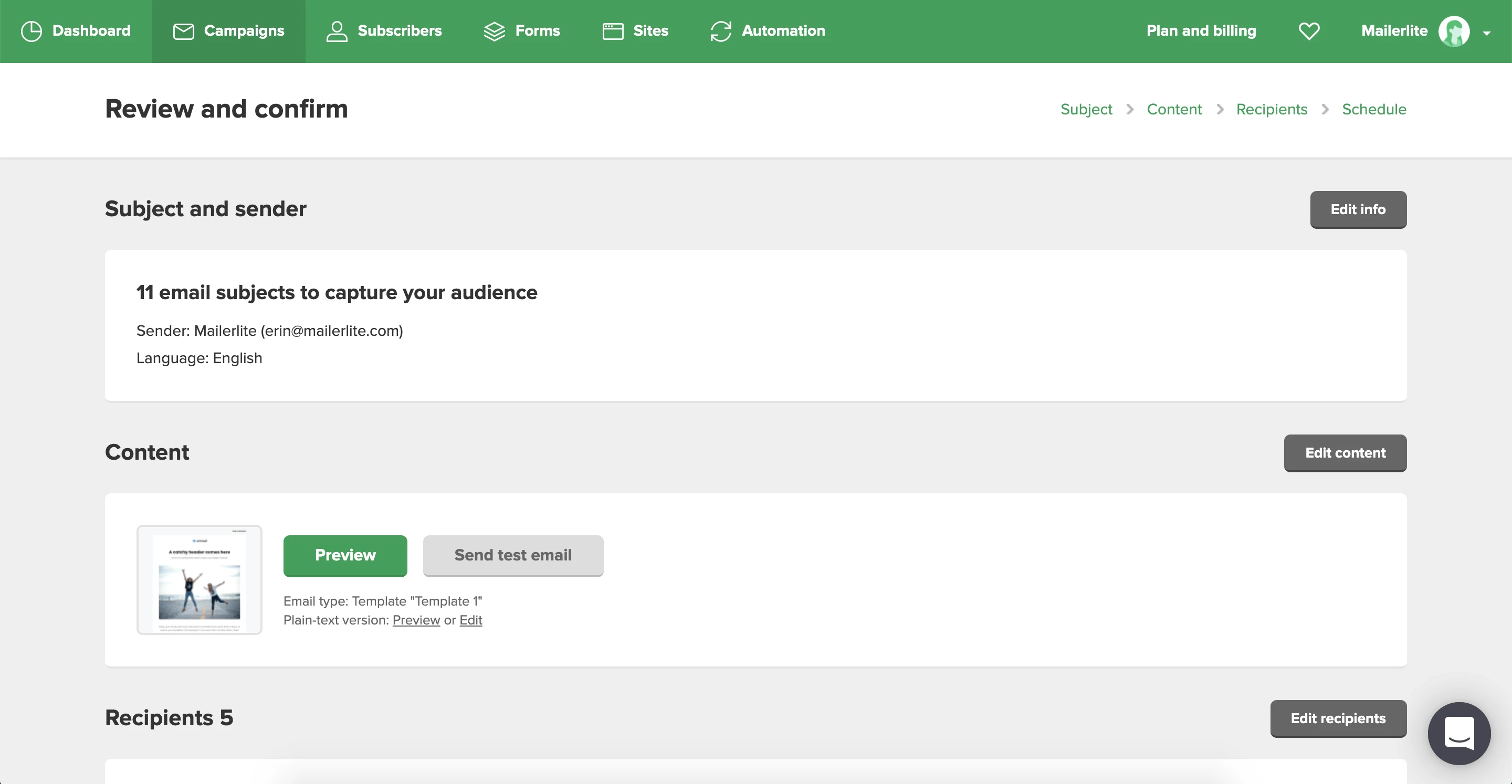Click the green Preview button
The image size is (1512, 784).
(x=345, y=555)
